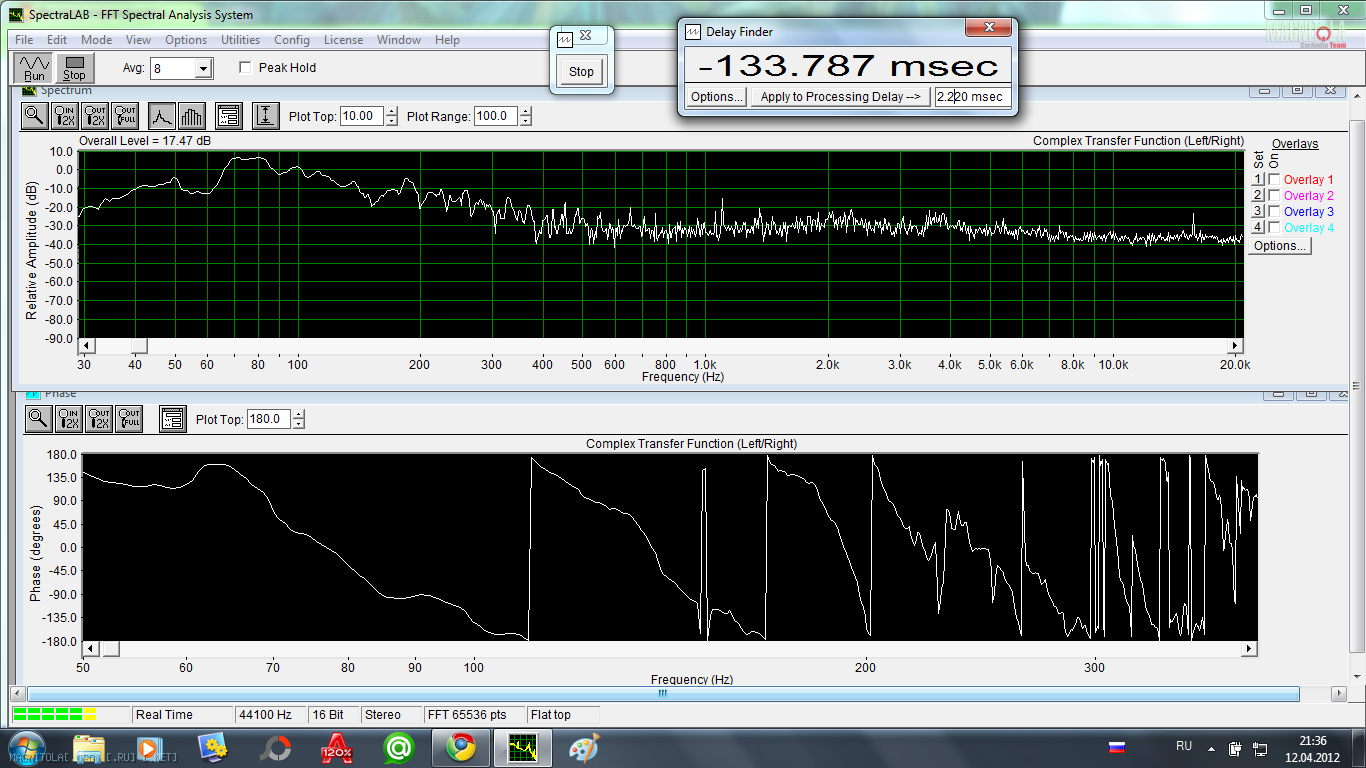Increase Phase Plot Top with up arrow

(298, 414)
